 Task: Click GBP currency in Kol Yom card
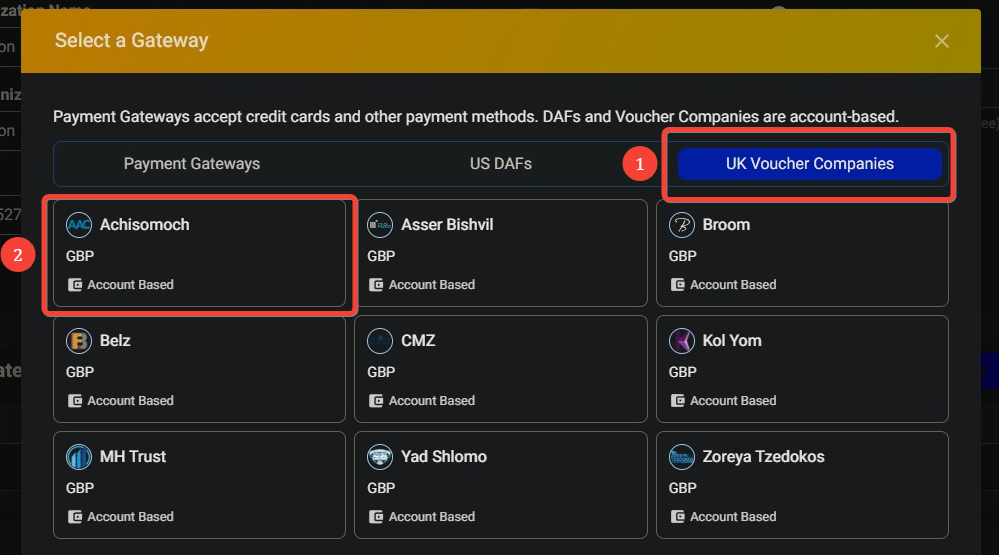tap(682, 372)
